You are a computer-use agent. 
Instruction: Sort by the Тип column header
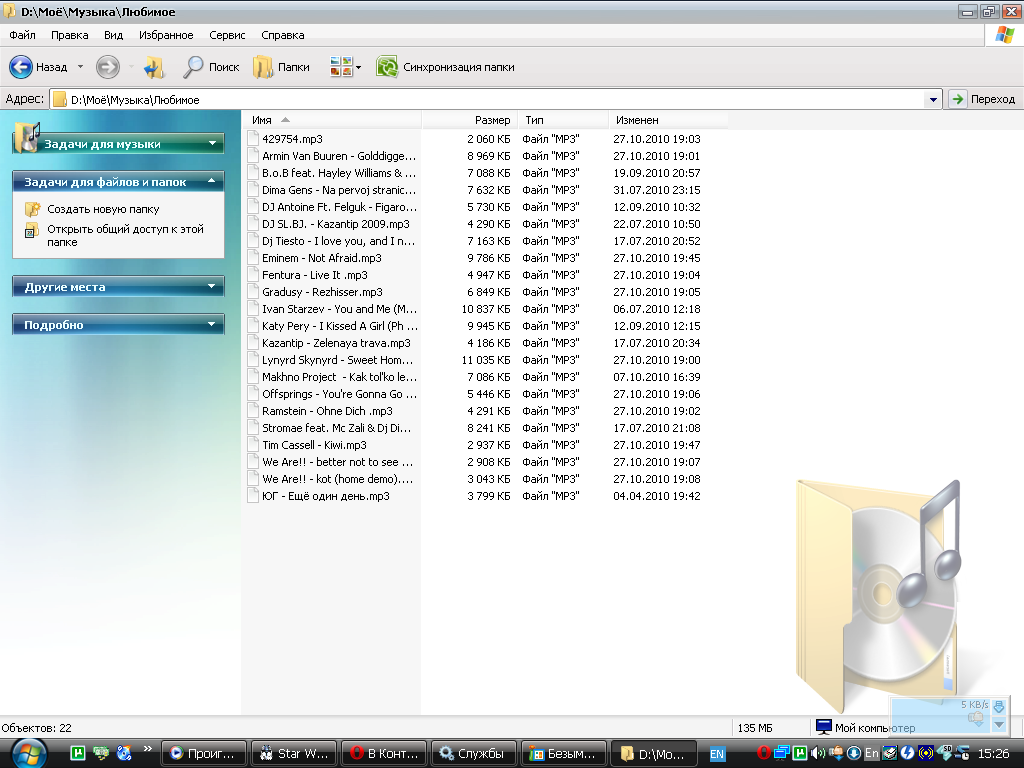click(x=563, y=120)
